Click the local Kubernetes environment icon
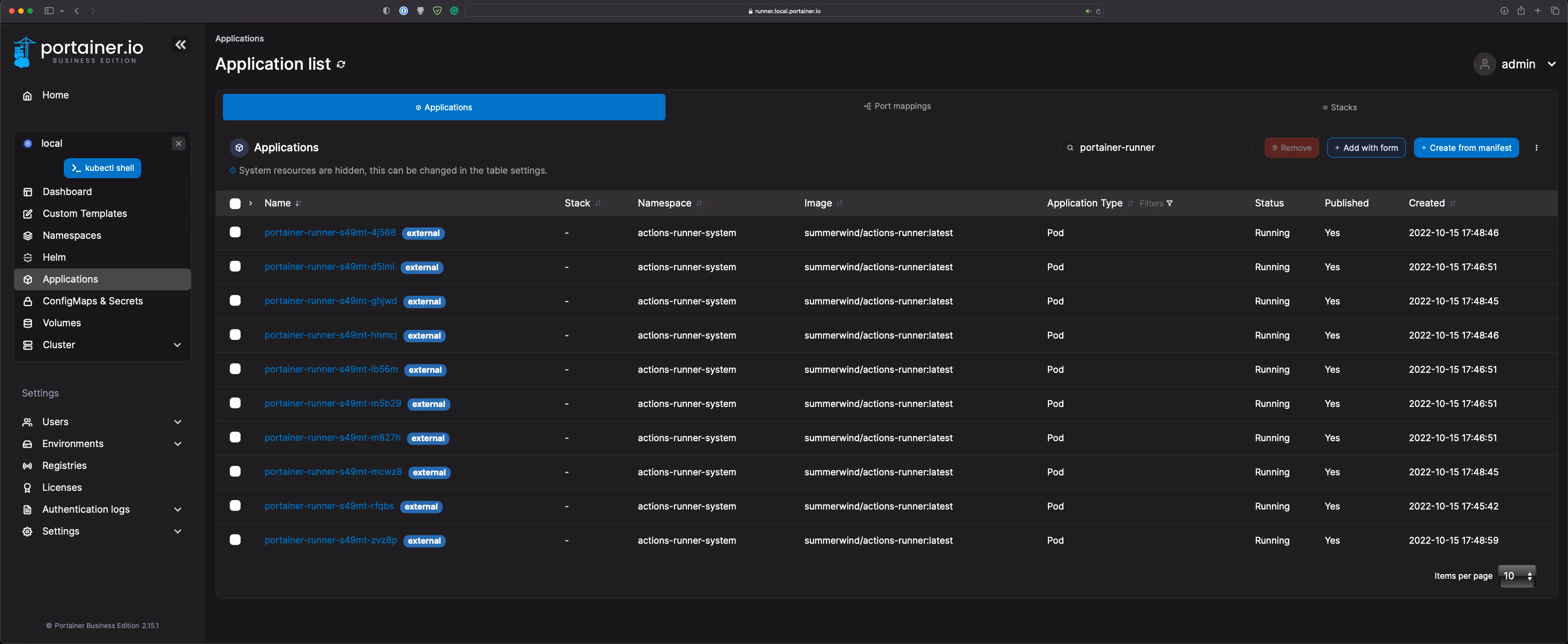 click(28, 144)
